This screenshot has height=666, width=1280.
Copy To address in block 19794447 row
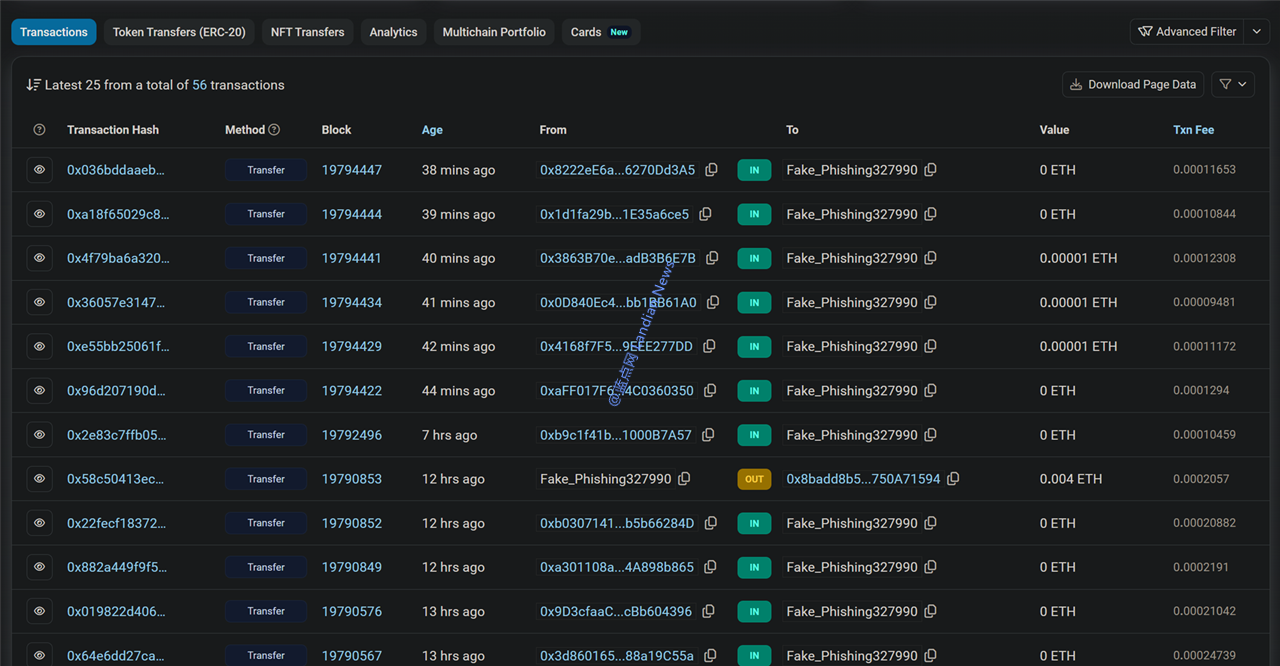[x=930, y=170]
